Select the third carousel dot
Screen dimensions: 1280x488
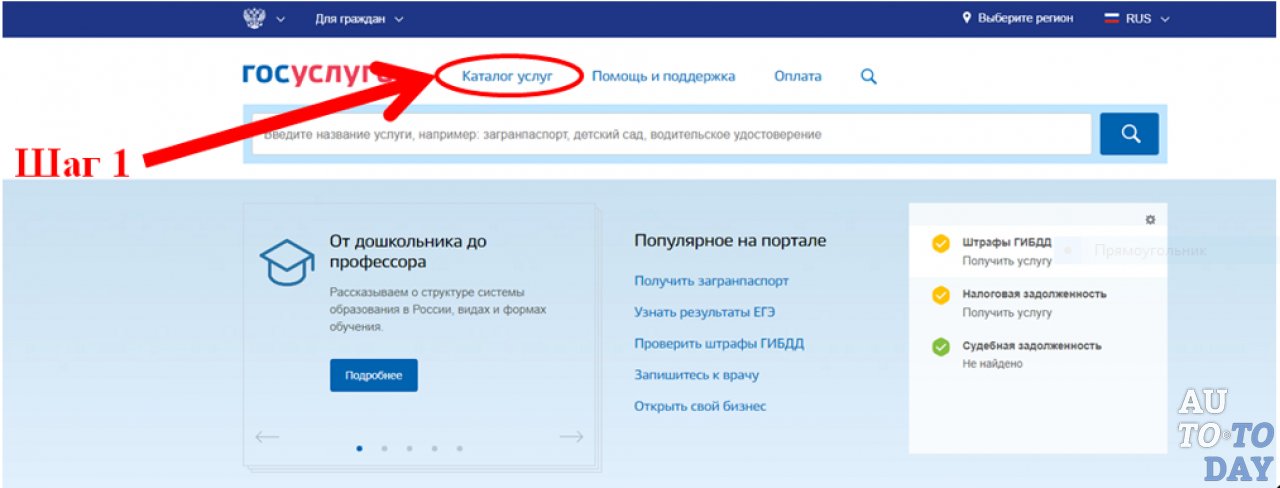coord(410,448)
